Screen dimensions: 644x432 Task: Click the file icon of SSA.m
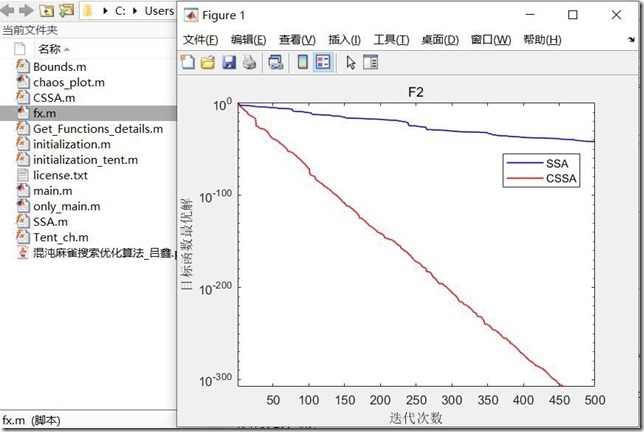click(23, 221)
